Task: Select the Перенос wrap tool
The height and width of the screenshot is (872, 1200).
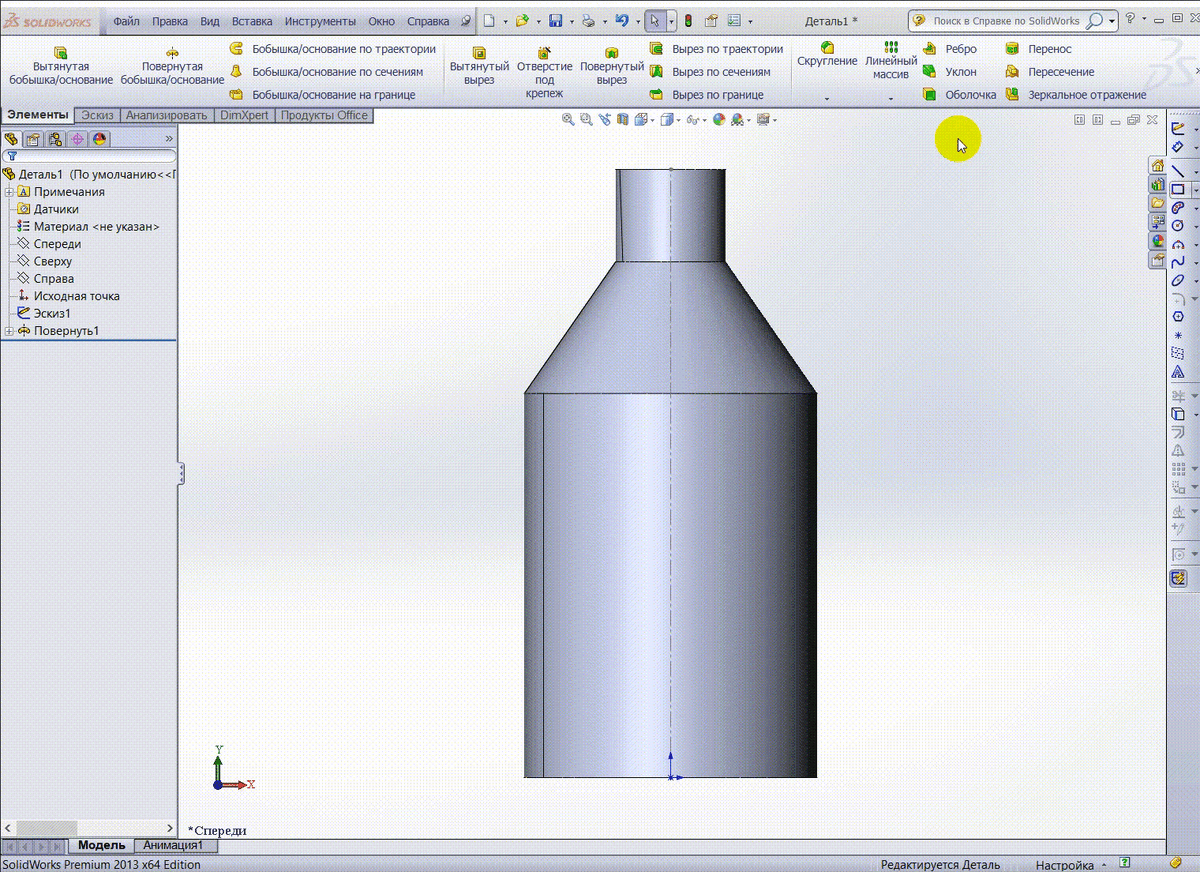Action: [x=1038, y=49]
